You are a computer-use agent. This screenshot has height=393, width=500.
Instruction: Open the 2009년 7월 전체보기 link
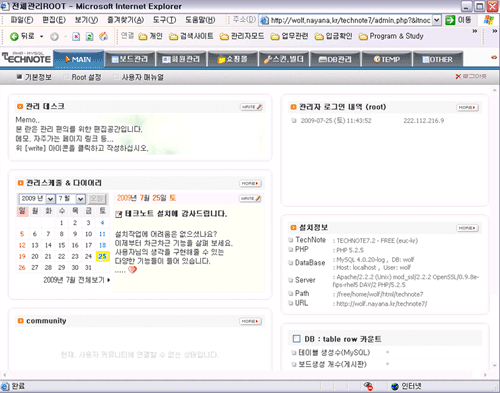(77, 280)
